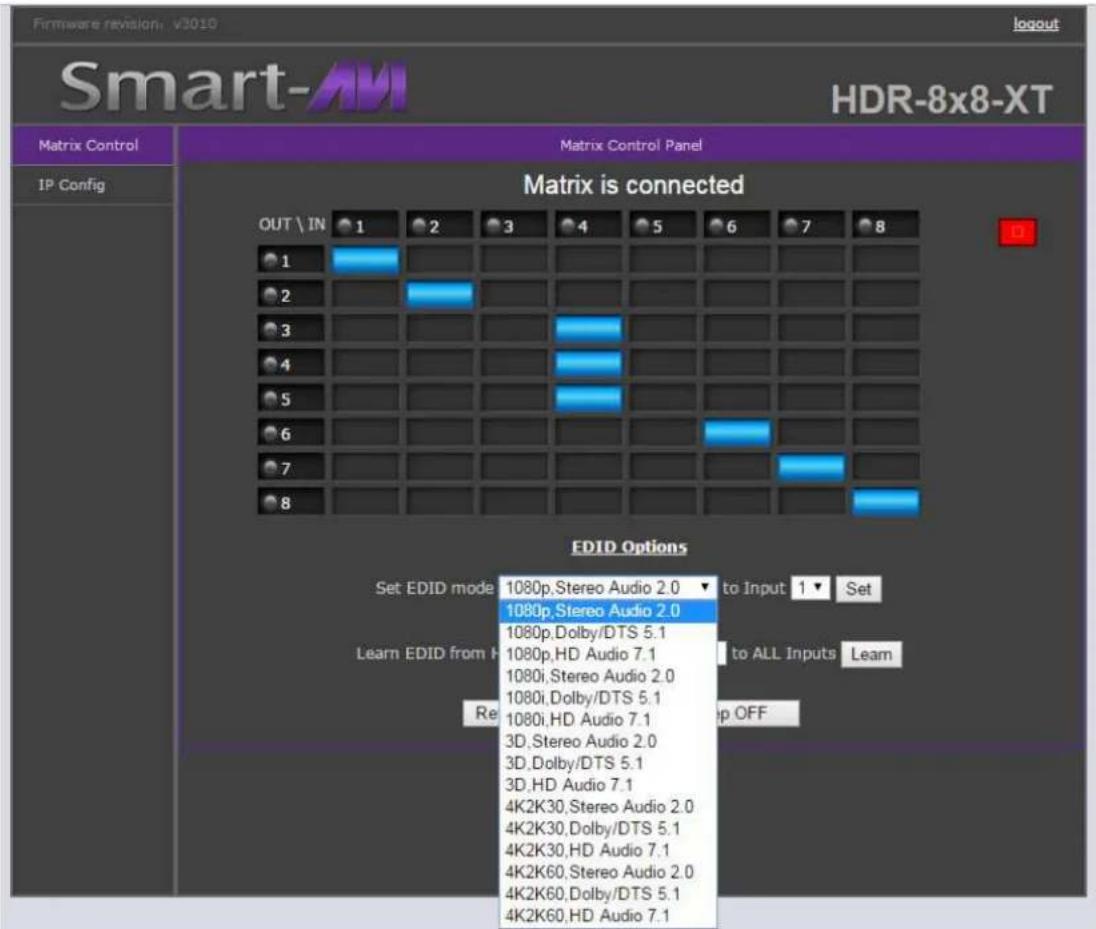This screenshot has height=929, width=1096.
Task: Toggle active crosspoint output 3 input 4
Action: tap(588, 329)
